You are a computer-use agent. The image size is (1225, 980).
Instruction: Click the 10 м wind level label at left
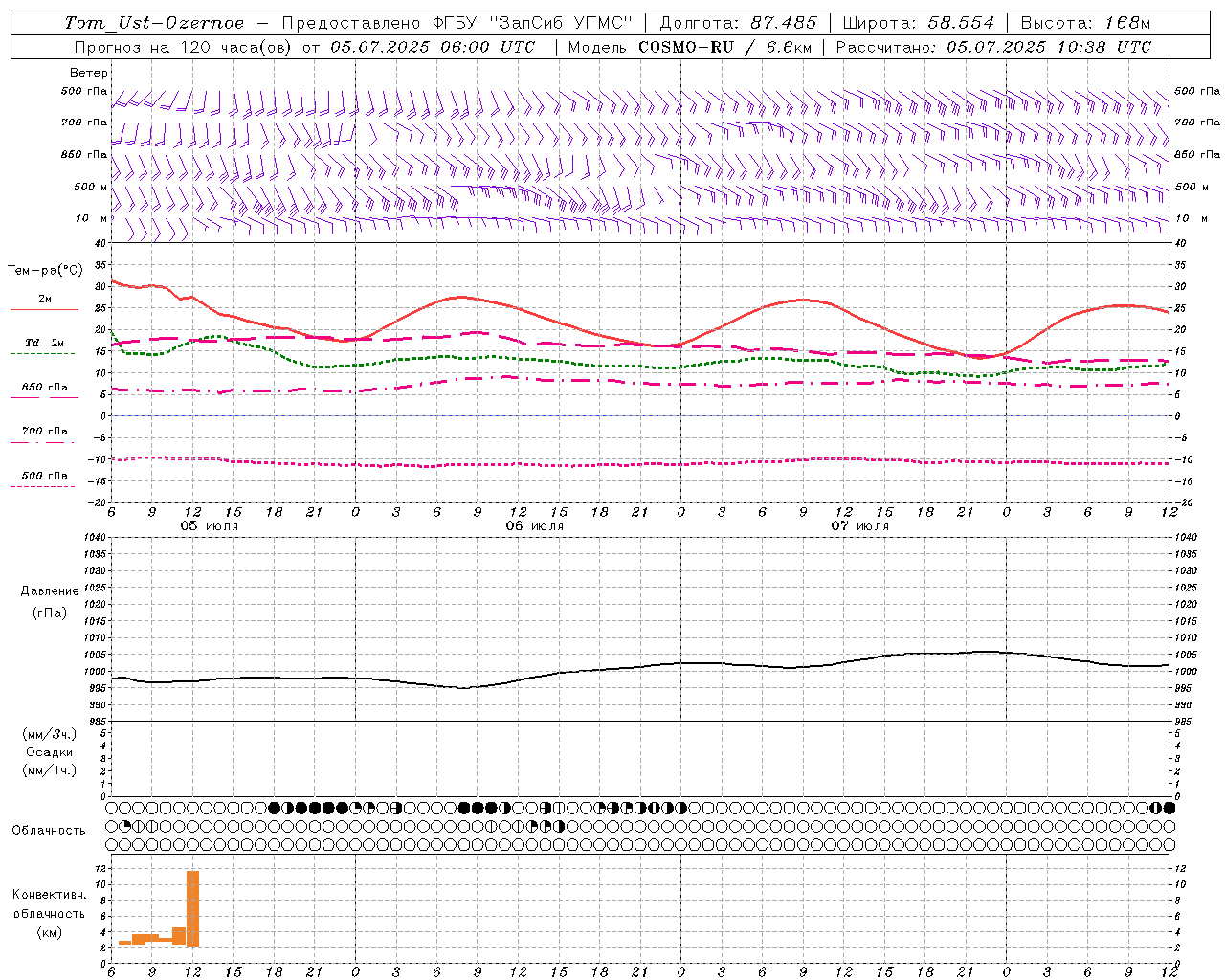point(91,219)
